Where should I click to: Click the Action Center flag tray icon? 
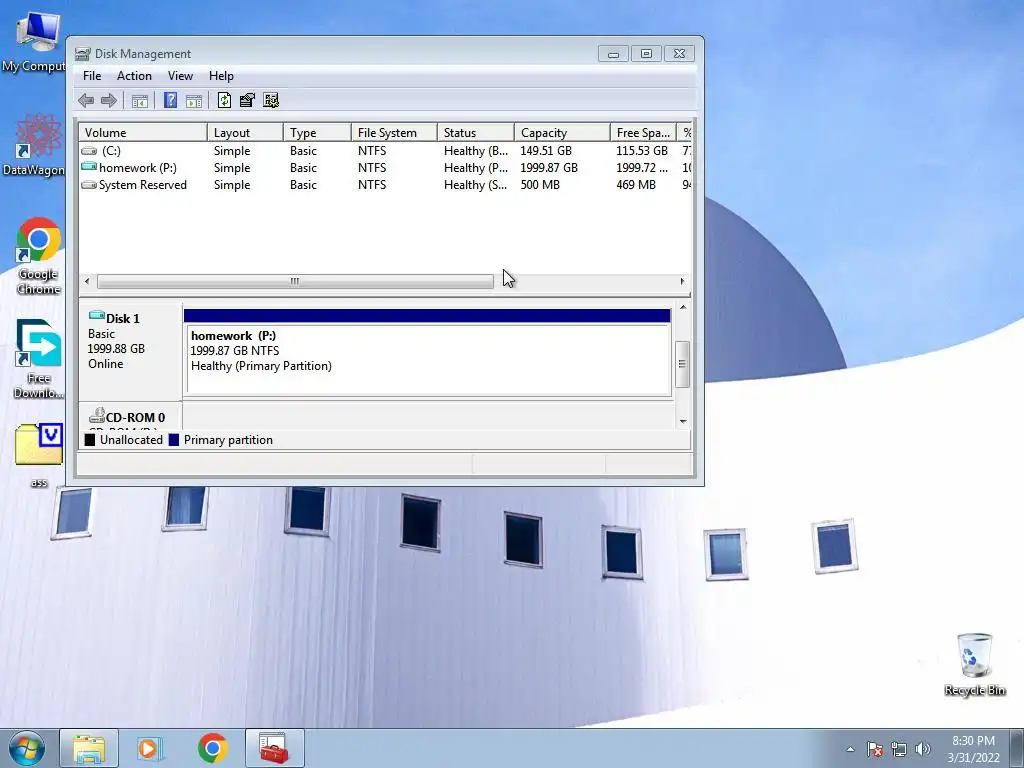click(874, 748)
